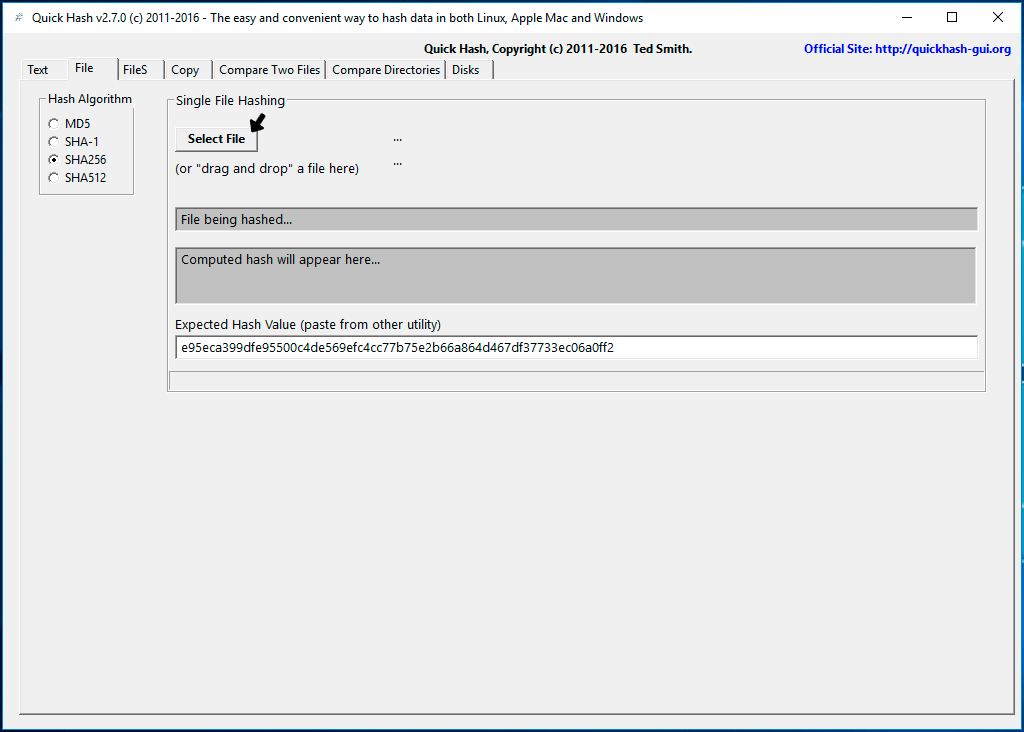Select the MD5 hash algorithm

pos(69,123)
